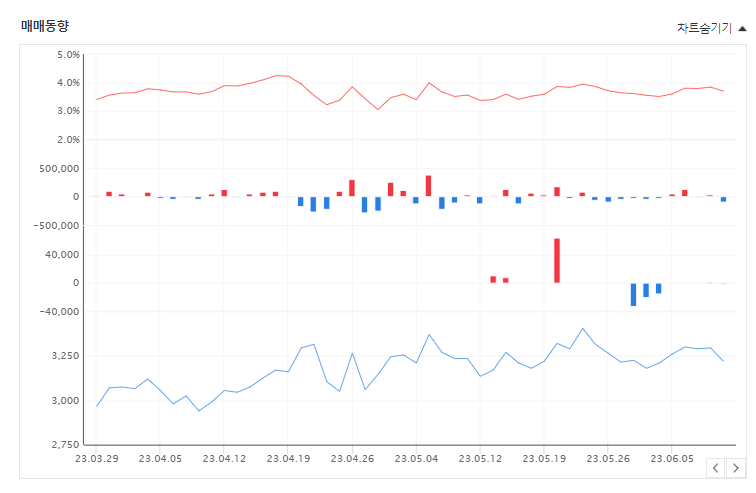Select the 3.0% axis label
The height and width of the screenshot is (493, 756).
(68, 111)
